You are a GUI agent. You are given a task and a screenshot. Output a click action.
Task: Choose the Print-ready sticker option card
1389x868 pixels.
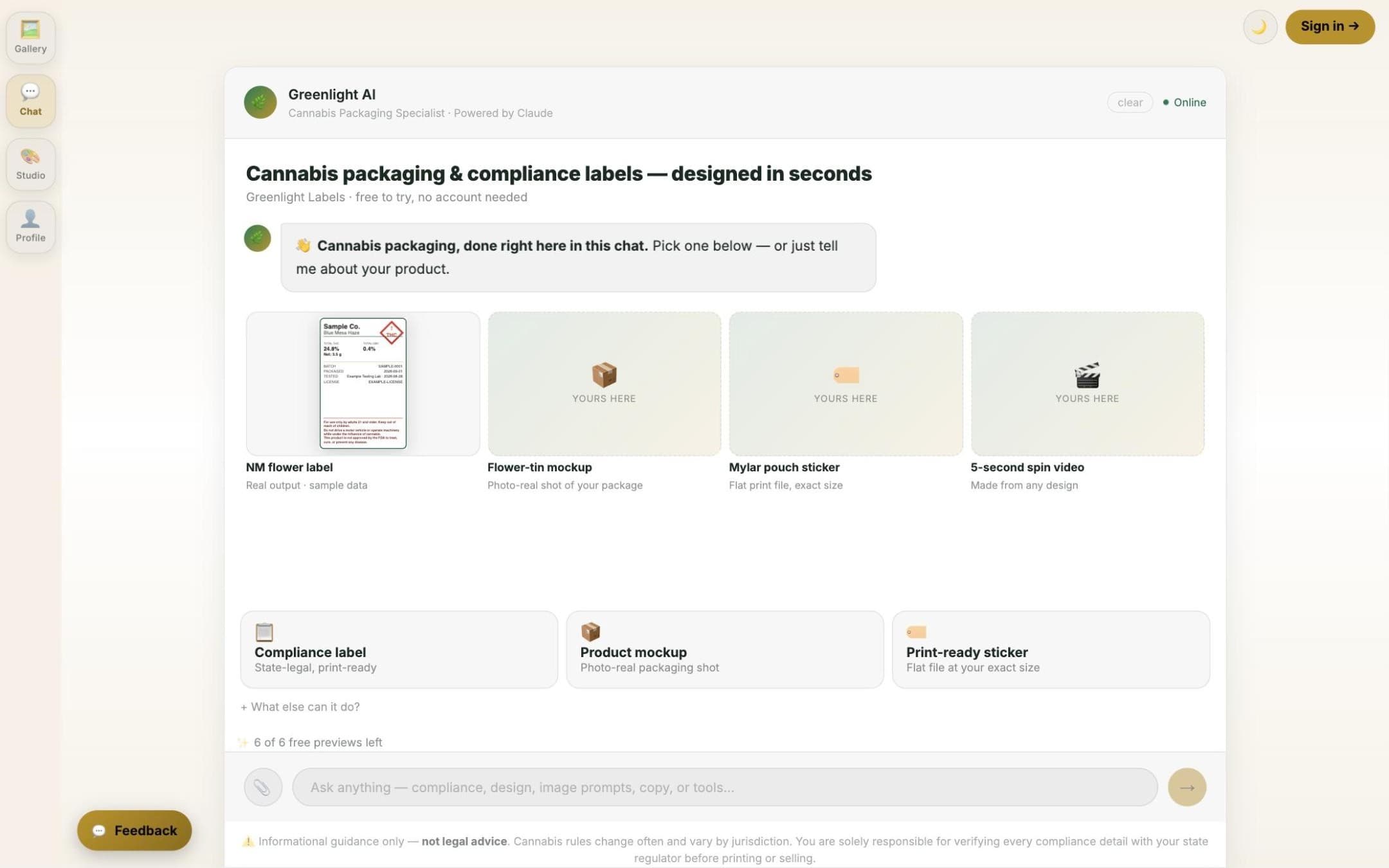(x=1051, y=649)
